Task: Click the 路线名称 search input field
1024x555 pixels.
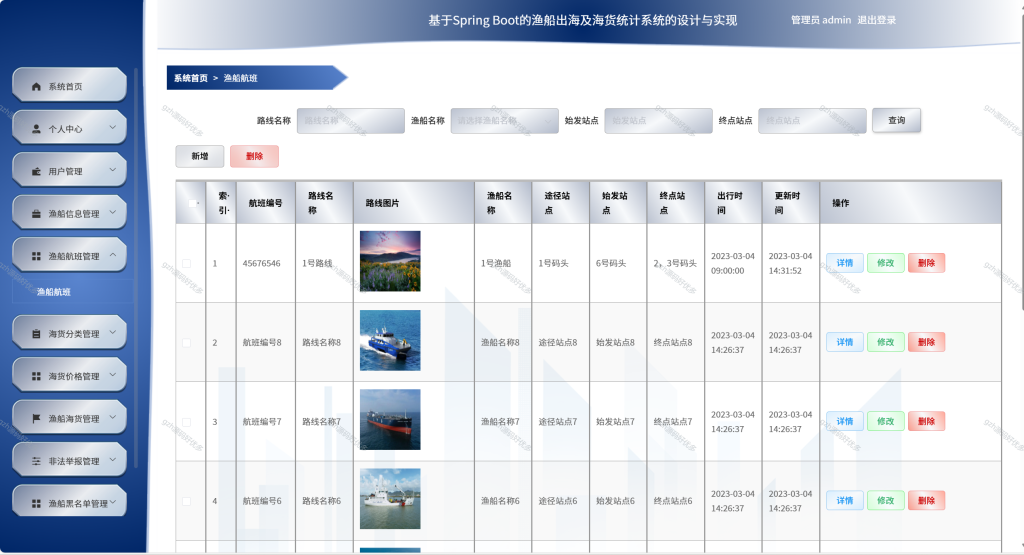Action: point(351,121)
